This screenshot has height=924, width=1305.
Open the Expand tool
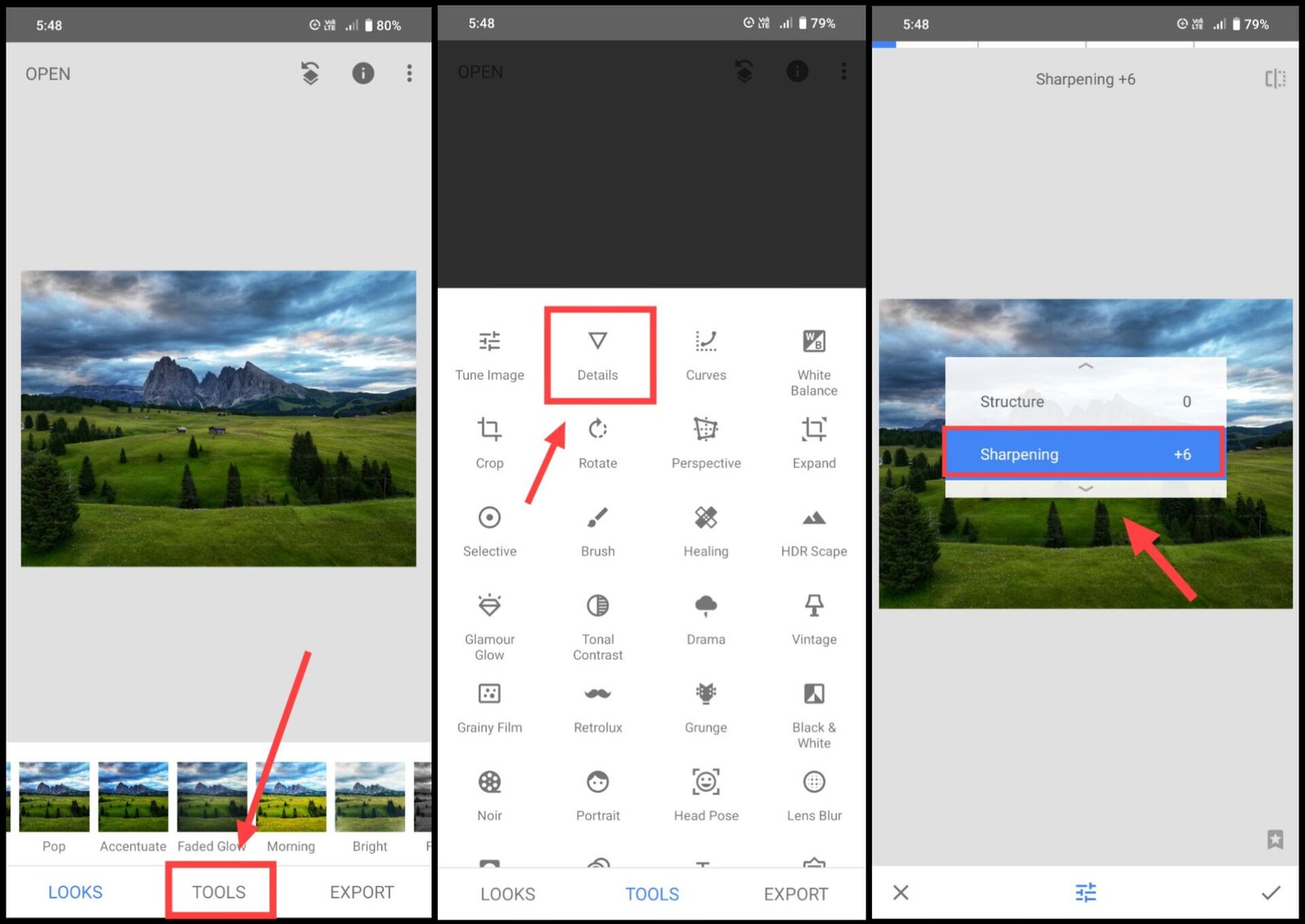point(814,443)
